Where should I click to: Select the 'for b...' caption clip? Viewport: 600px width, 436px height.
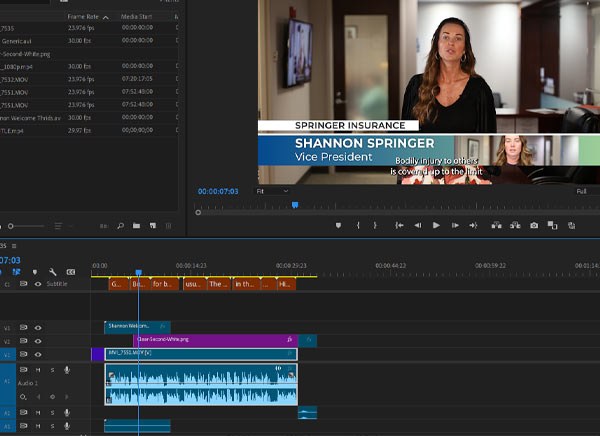165,284
